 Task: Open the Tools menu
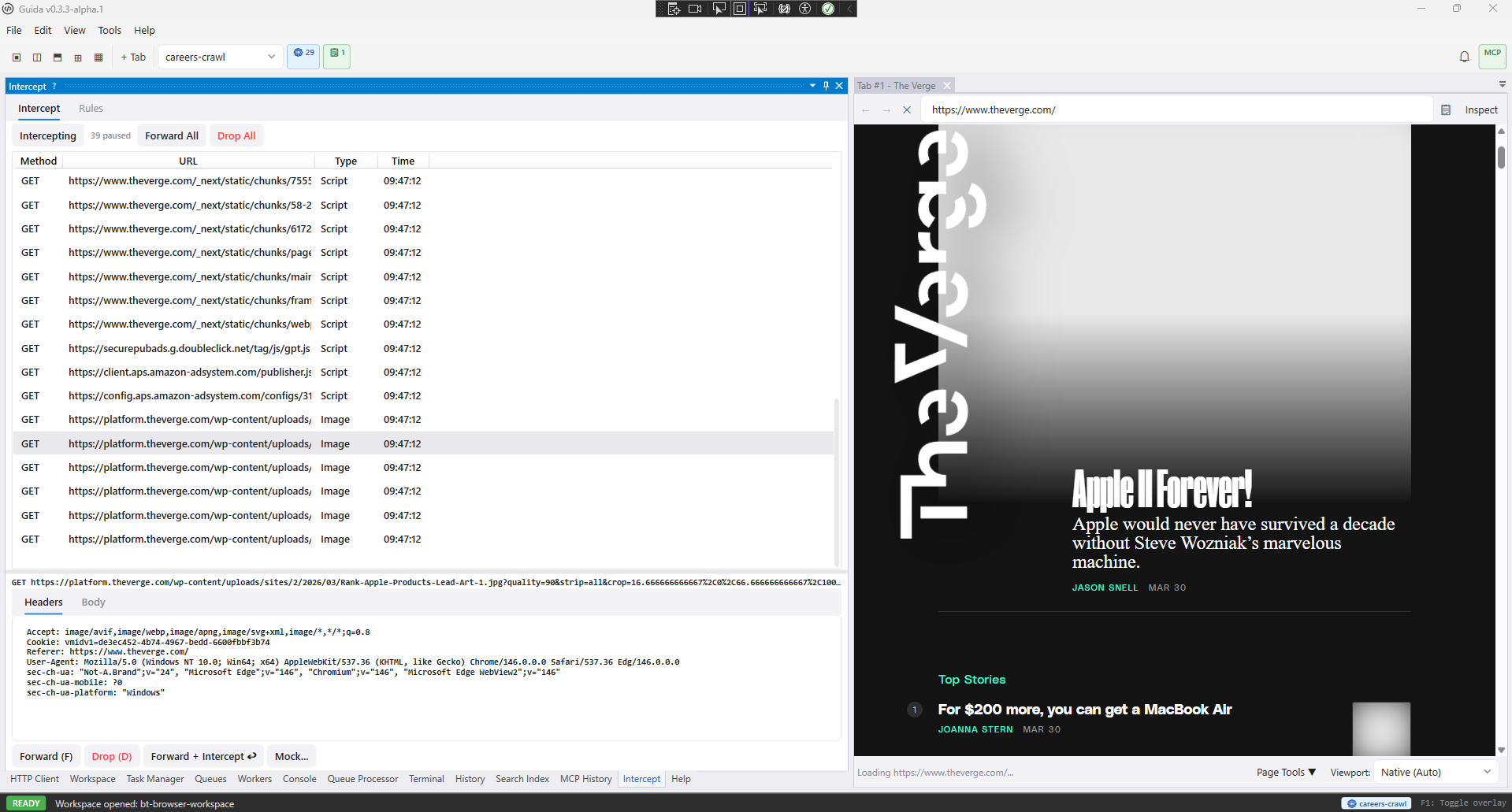coord(110,30)
